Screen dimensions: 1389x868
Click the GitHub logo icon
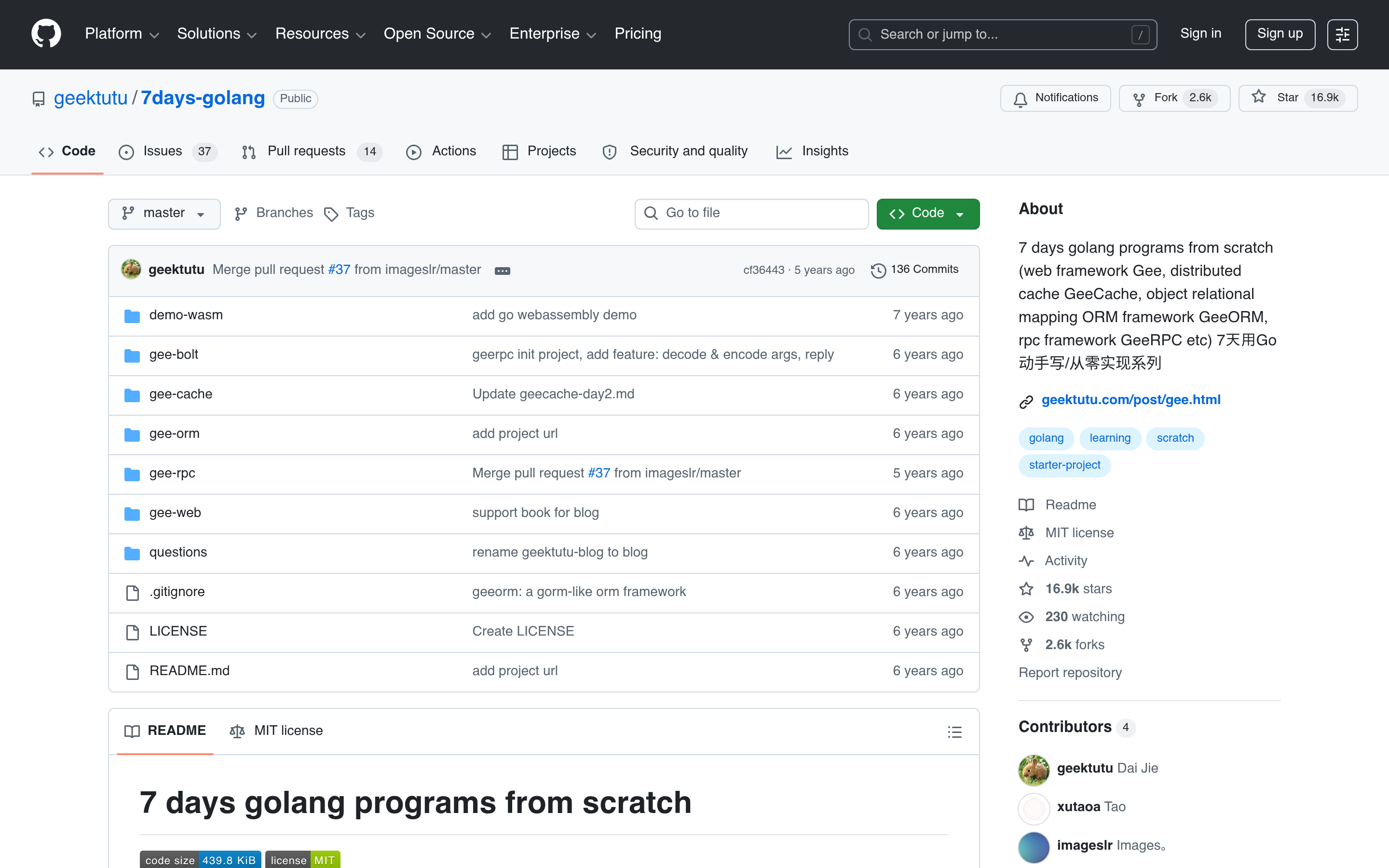[x=46, y=34]
